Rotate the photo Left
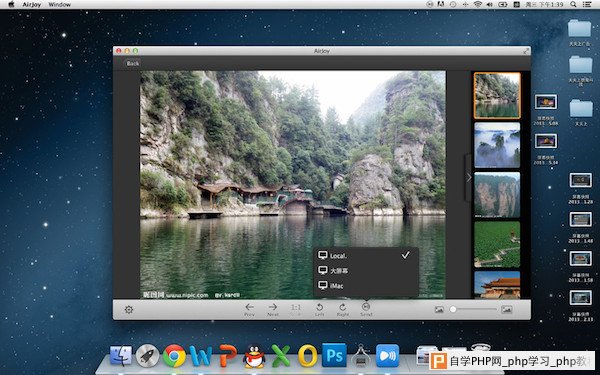Viewport: 600px width, 375px height. point(320,309)
